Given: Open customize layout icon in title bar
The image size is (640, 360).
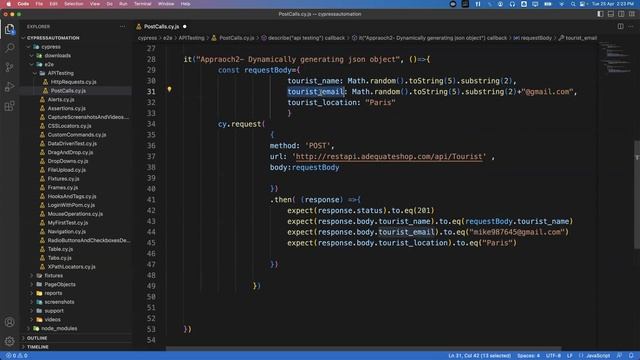Looking at the screenshot, I should [631, 14].
